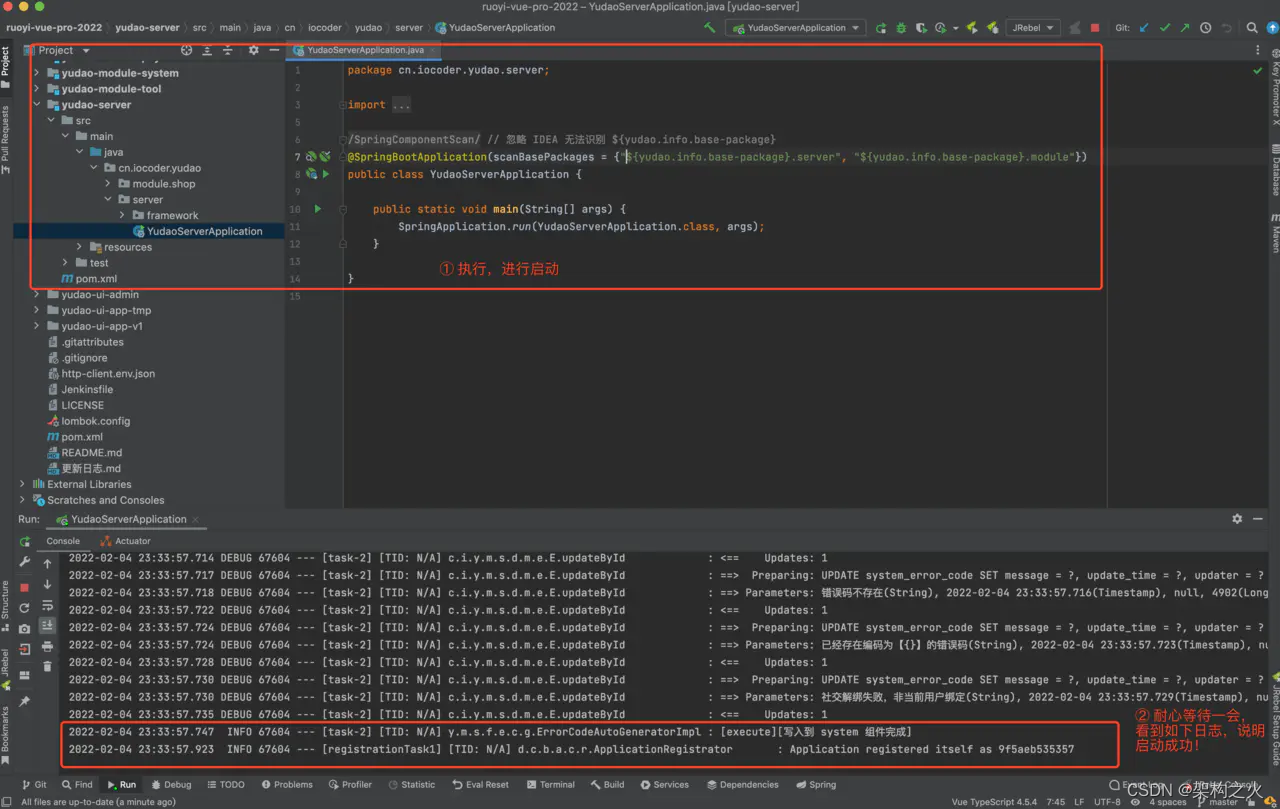Stop process with Run panel red square
Screen dimensions: 1280x809
point(25,587)
